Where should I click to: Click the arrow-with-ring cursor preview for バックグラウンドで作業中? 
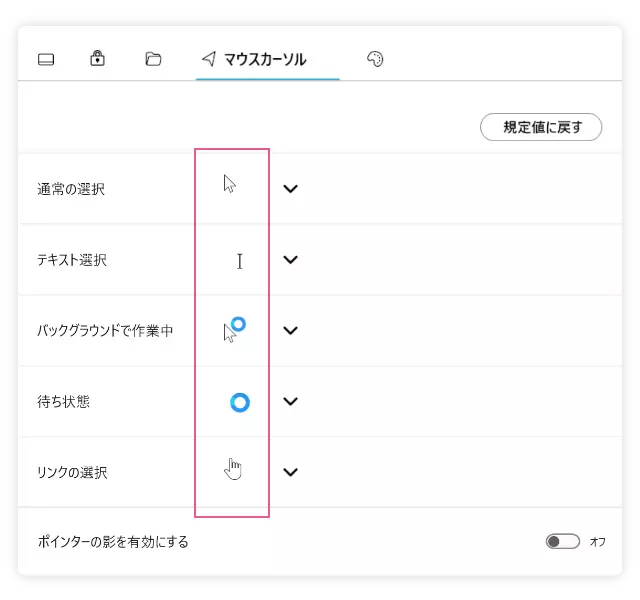click(x=235, y=330)
